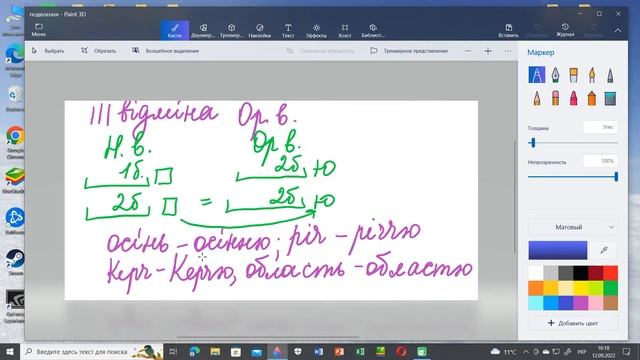
Task: Click the Непрозрачность opacity slider handle
Action: (x=616, y=176)
